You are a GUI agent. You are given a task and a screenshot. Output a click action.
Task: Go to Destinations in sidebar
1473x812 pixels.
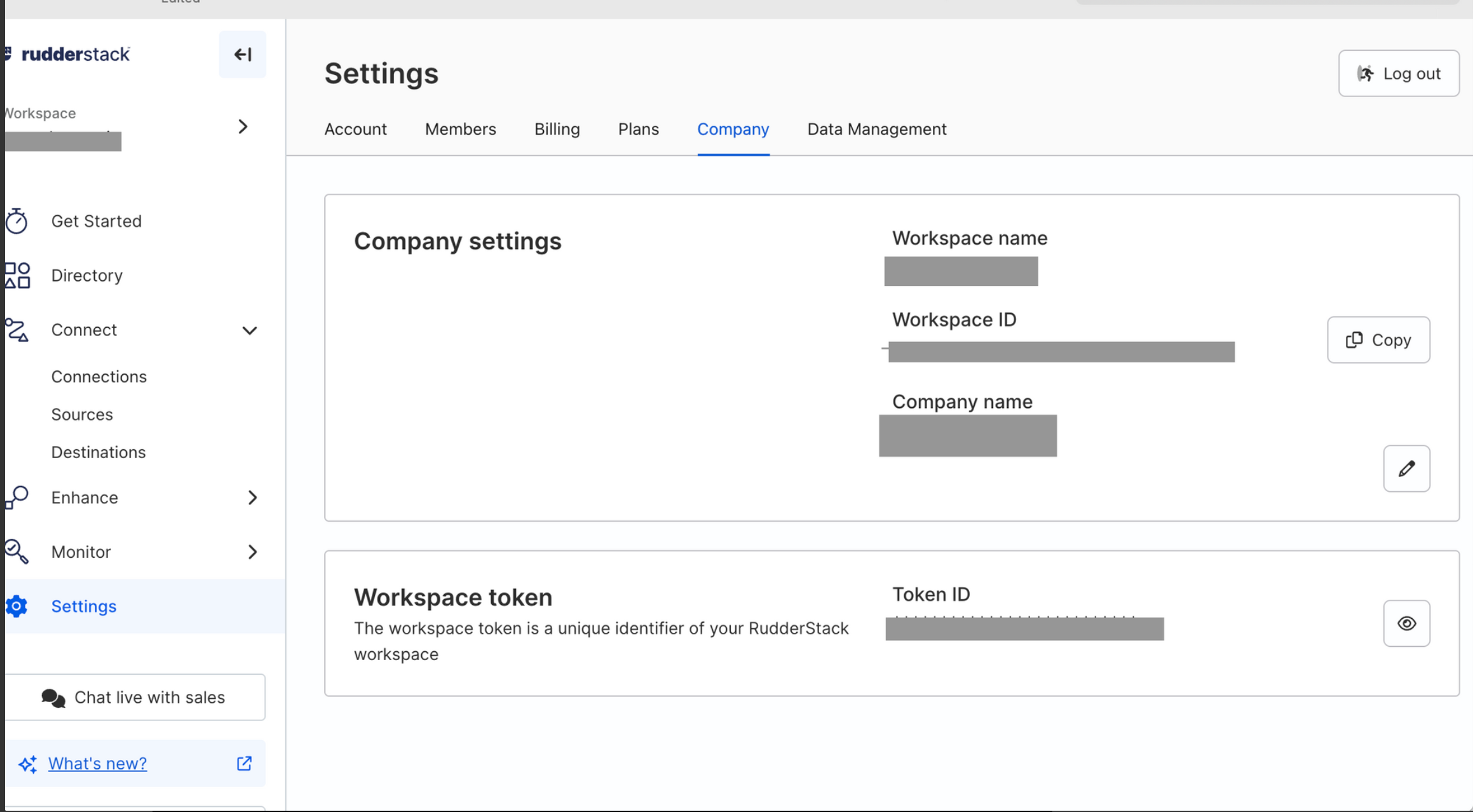coord(98,452)
